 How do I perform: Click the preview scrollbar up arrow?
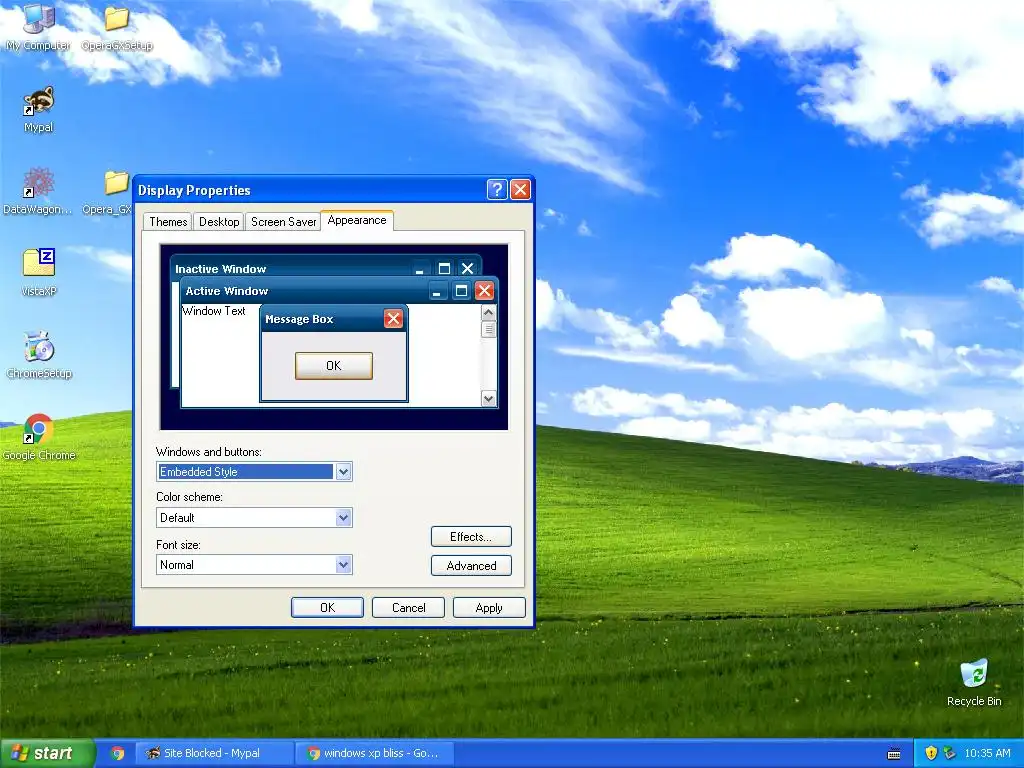(x=488, y=313)
